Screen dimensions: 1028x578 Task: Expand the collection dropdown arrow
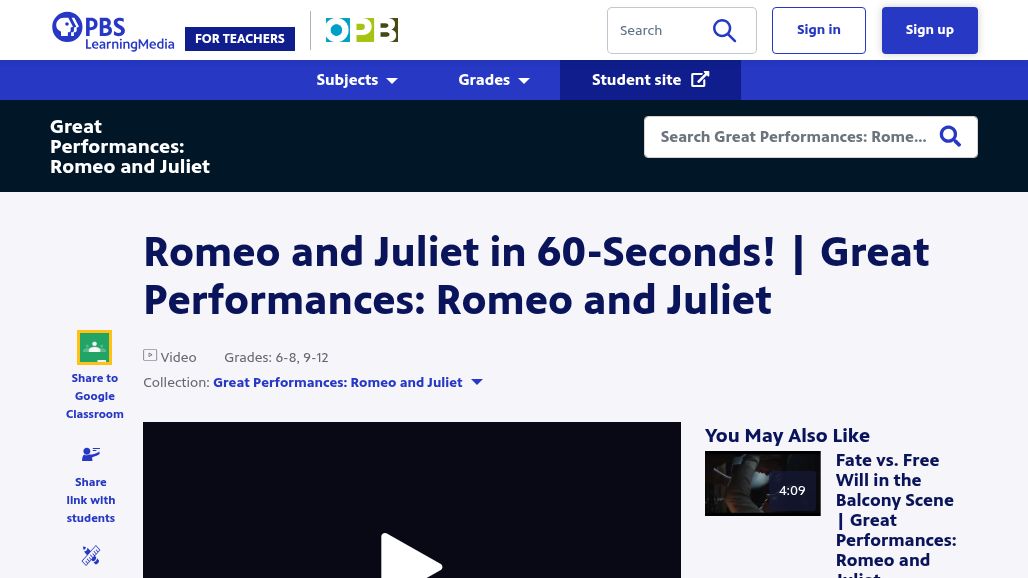(477, 382)
